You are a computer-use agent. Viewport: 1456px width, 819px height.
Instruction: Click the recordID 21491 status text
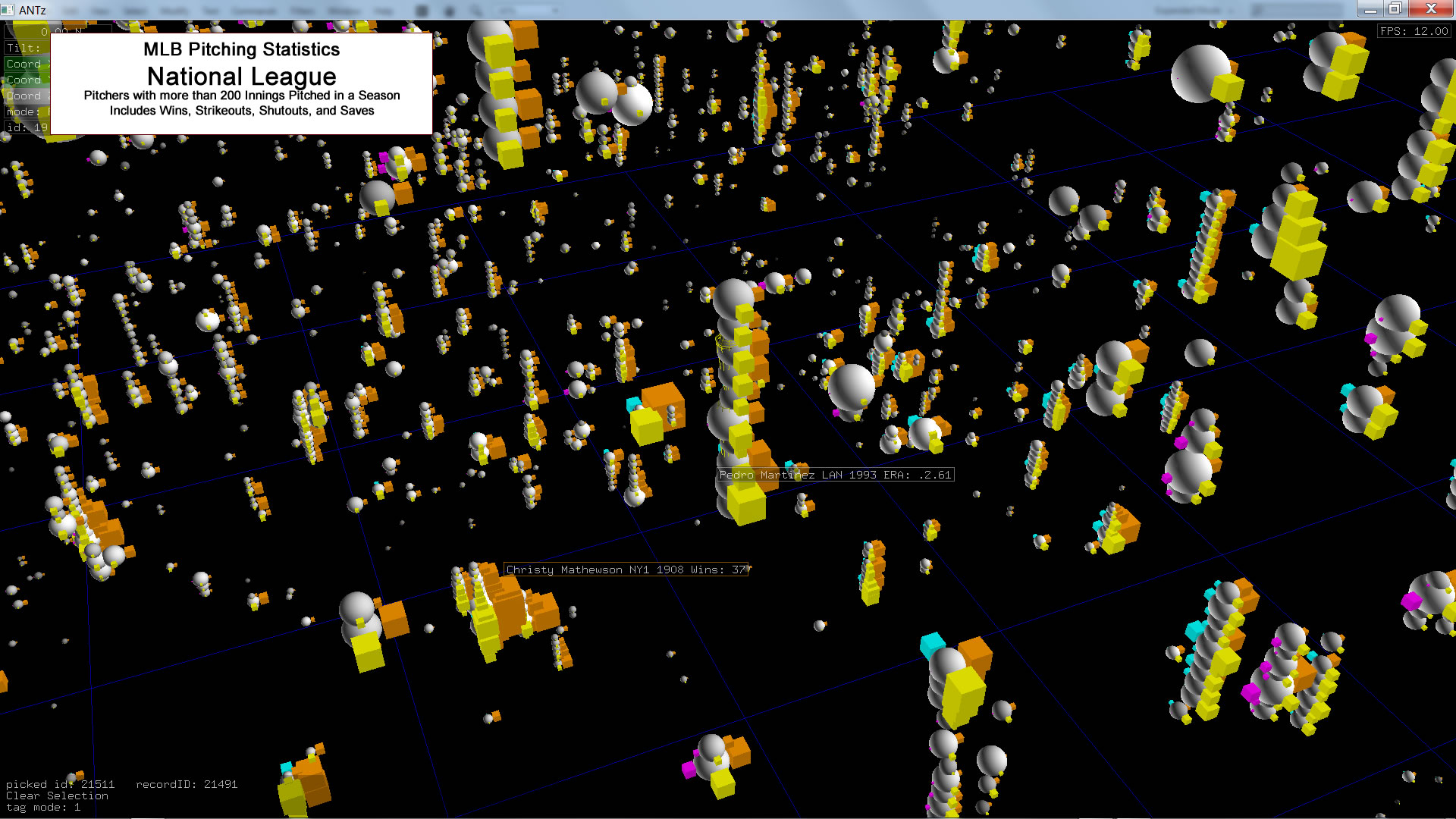tap(187, 784)
